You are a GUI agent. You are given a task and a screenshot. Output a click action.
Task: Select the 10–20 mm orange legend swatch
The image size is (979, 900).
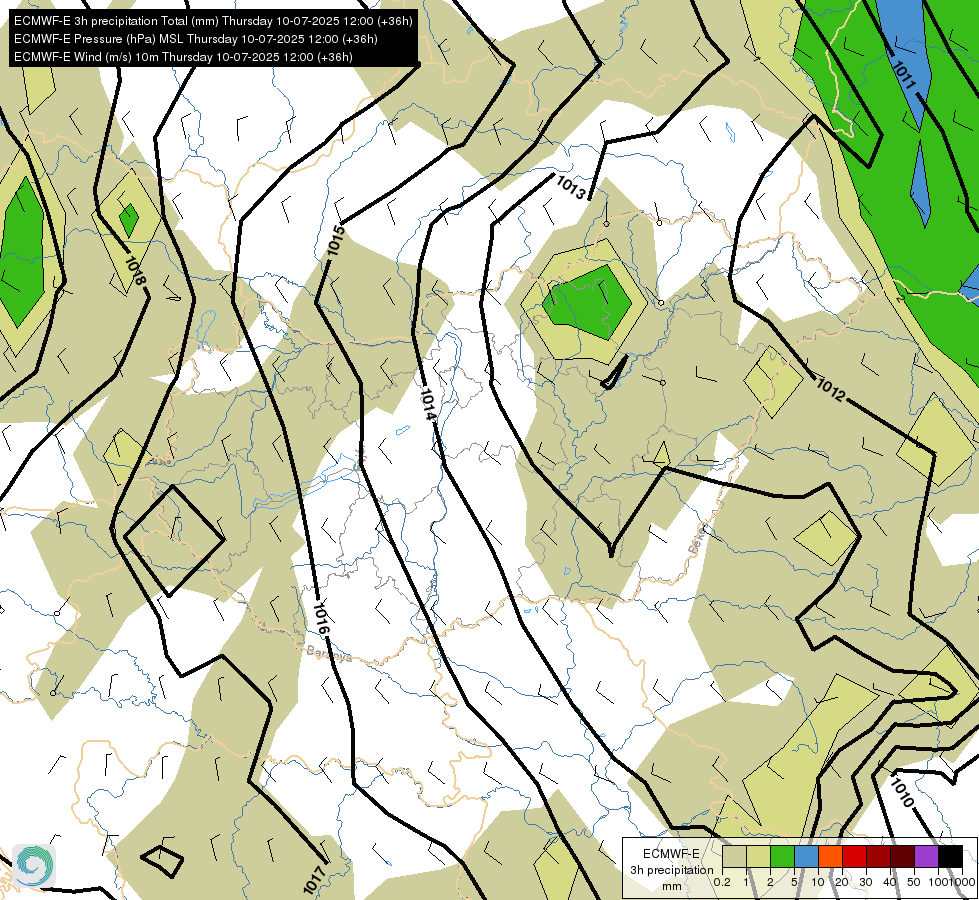(x=830, y=856)
